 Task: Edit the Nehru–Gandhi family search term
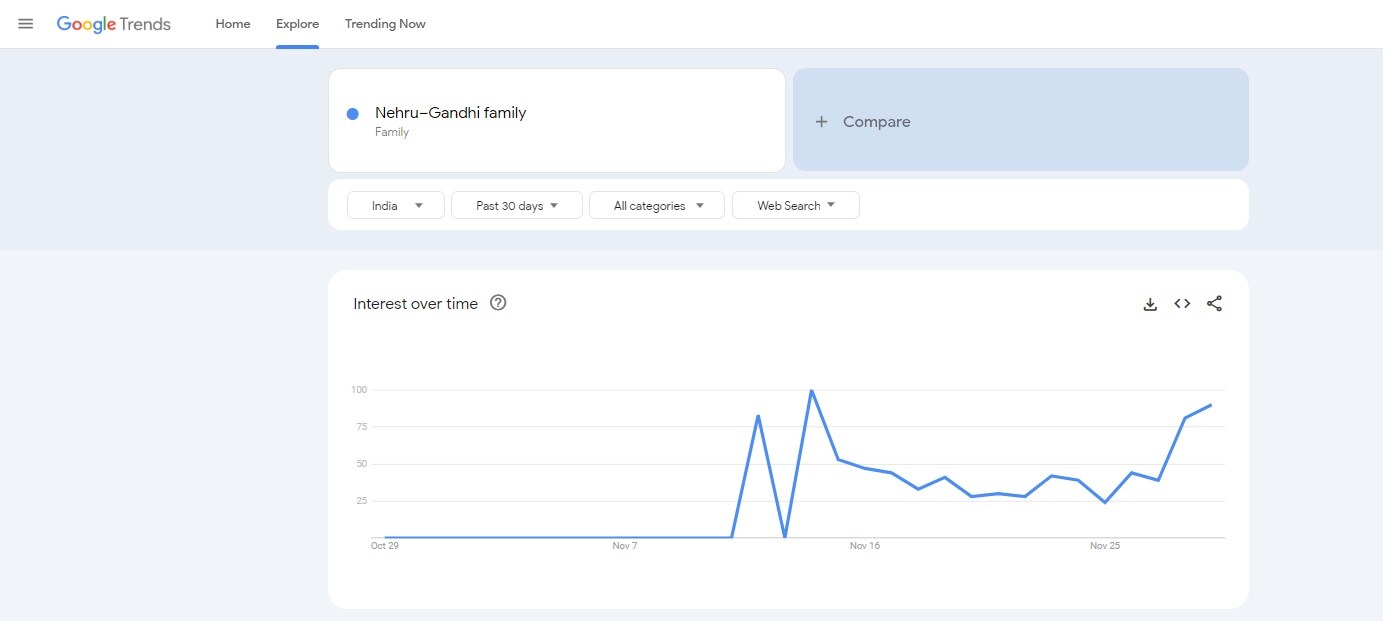(450, 113)
